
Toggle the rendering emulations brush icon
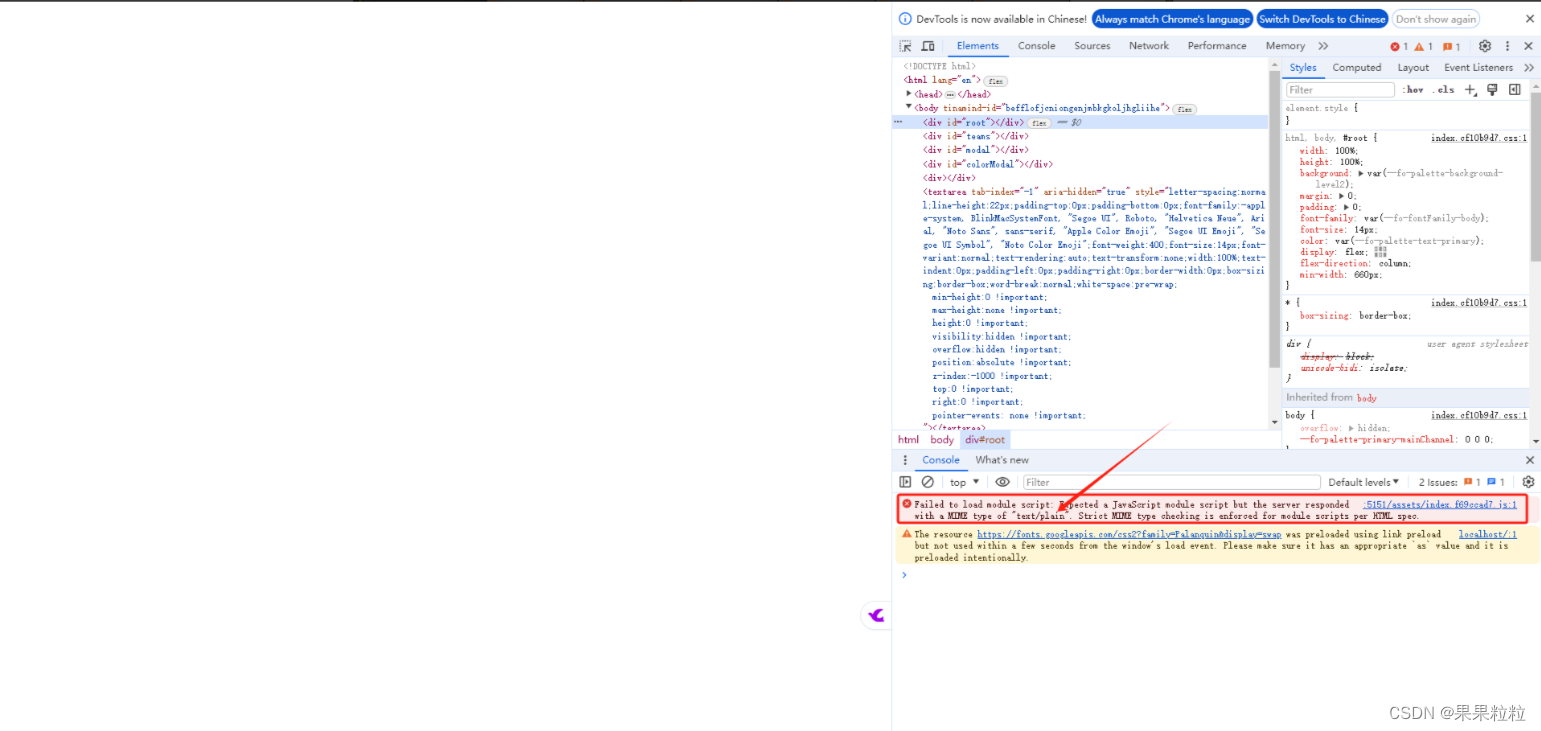coord(1492,90)
